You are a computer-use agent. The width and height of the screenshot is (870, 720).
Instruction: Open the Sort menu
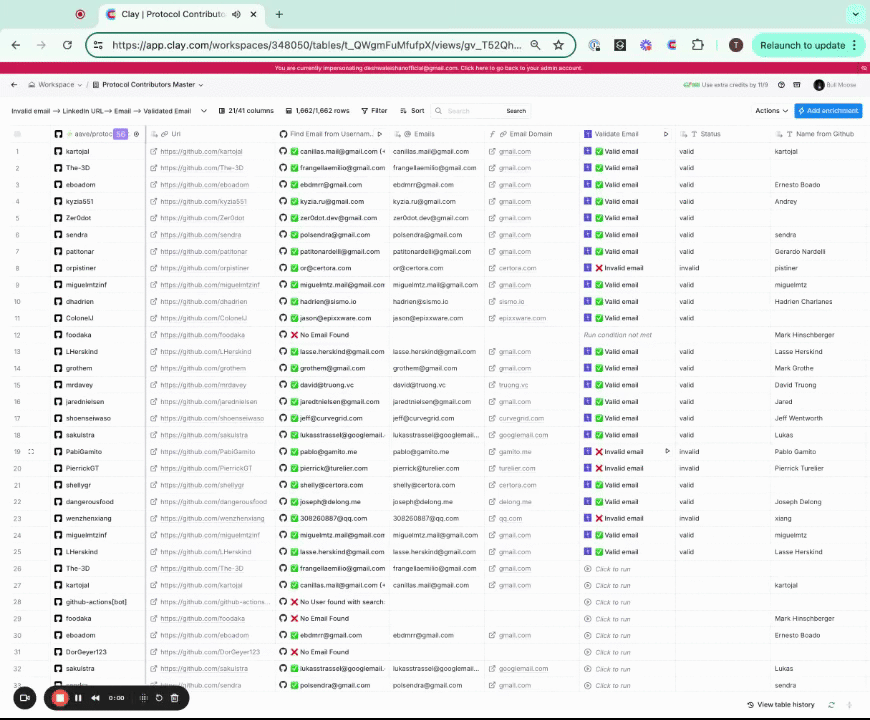click(x=412, y=111)
